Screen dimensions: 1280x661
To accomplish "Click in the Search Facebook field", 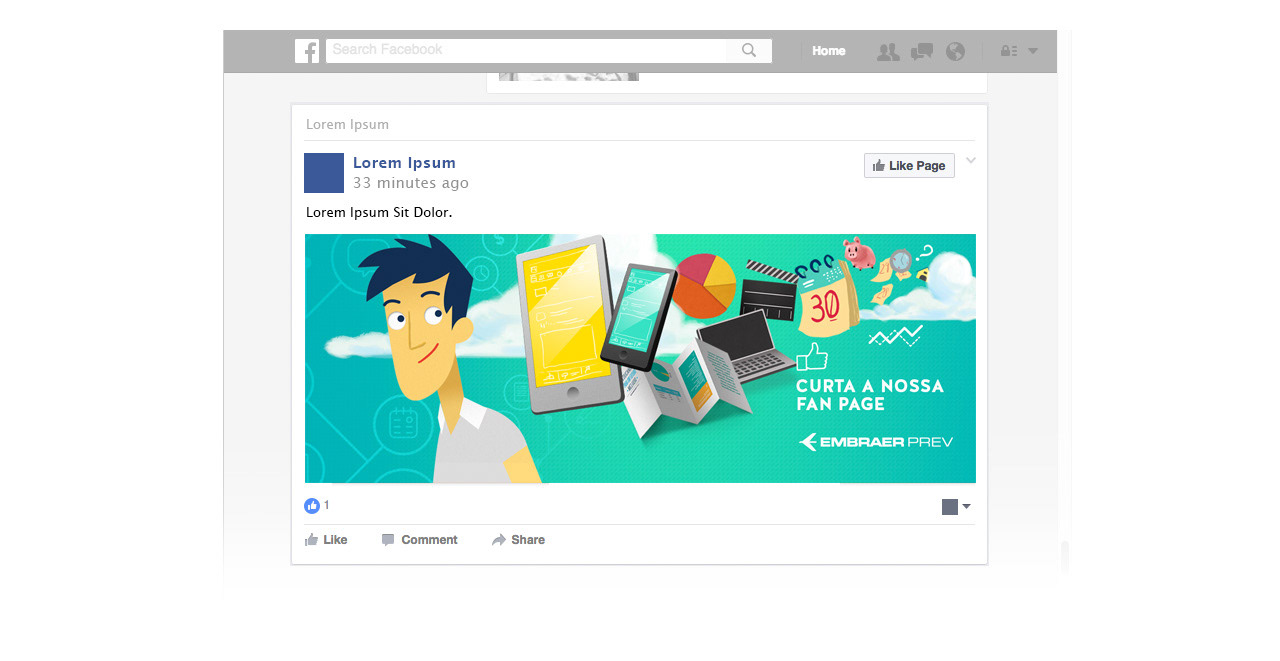I will pos(527,51).
